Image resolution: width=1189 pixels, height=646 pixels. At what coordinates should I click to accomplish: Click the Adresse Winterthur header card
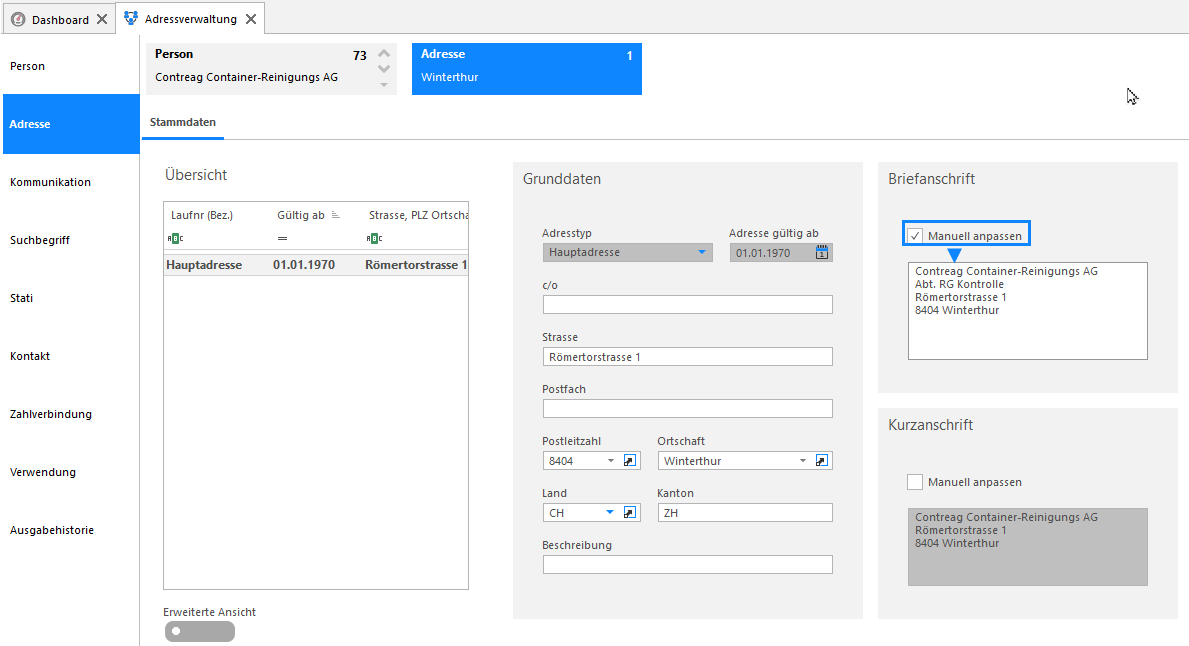click(x=526, y=68)
